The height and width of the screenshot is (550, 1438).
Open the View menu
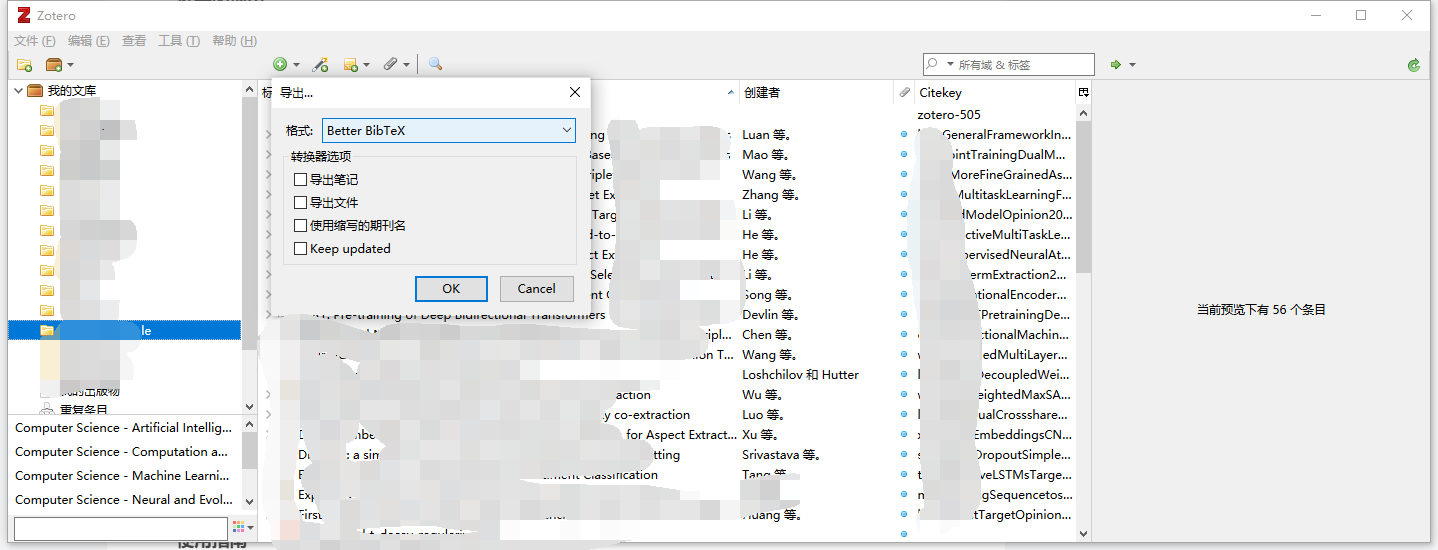134,41
